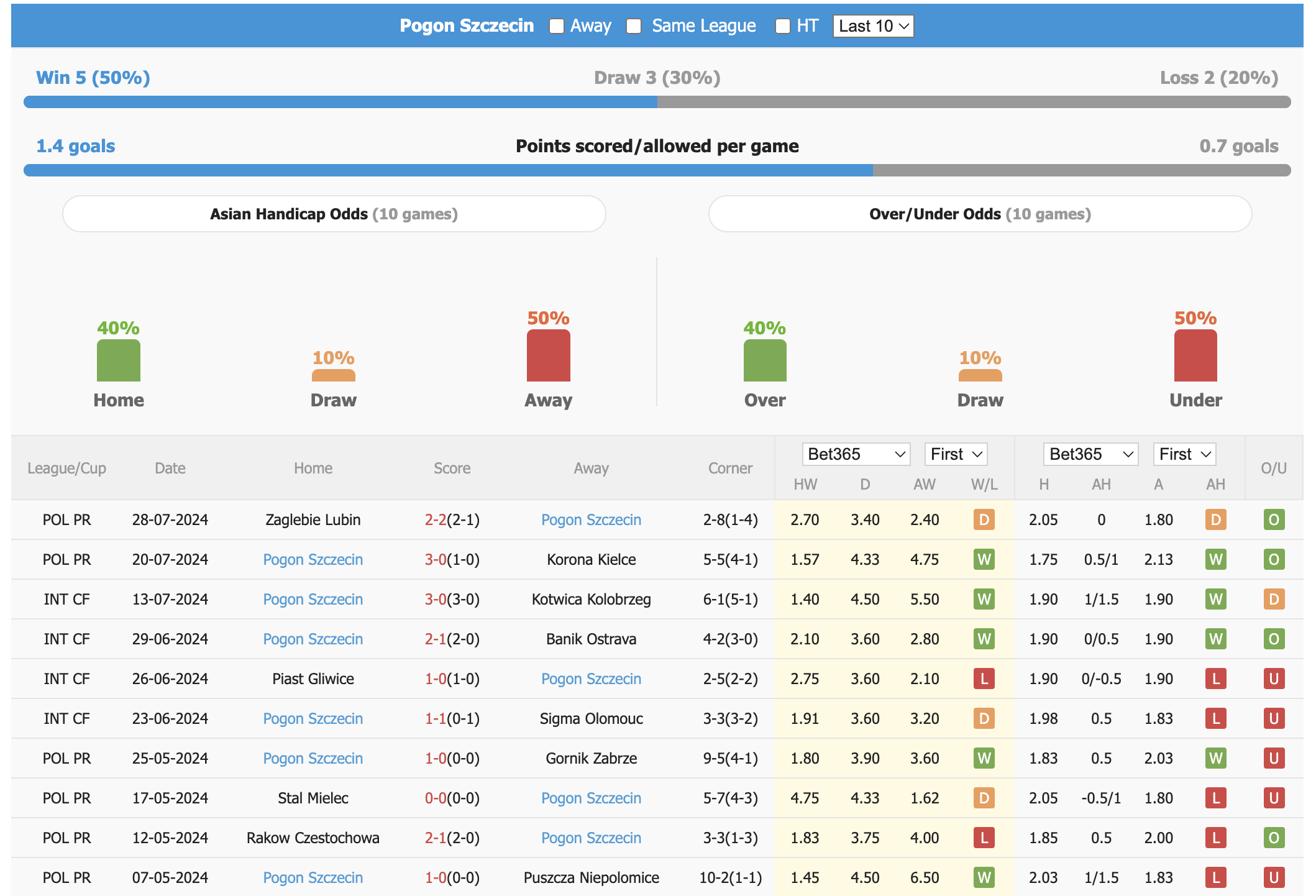Select Asian Handicap Odds tab
The height and width of the screenshot is (896, 1316).
tap(332, 214)
